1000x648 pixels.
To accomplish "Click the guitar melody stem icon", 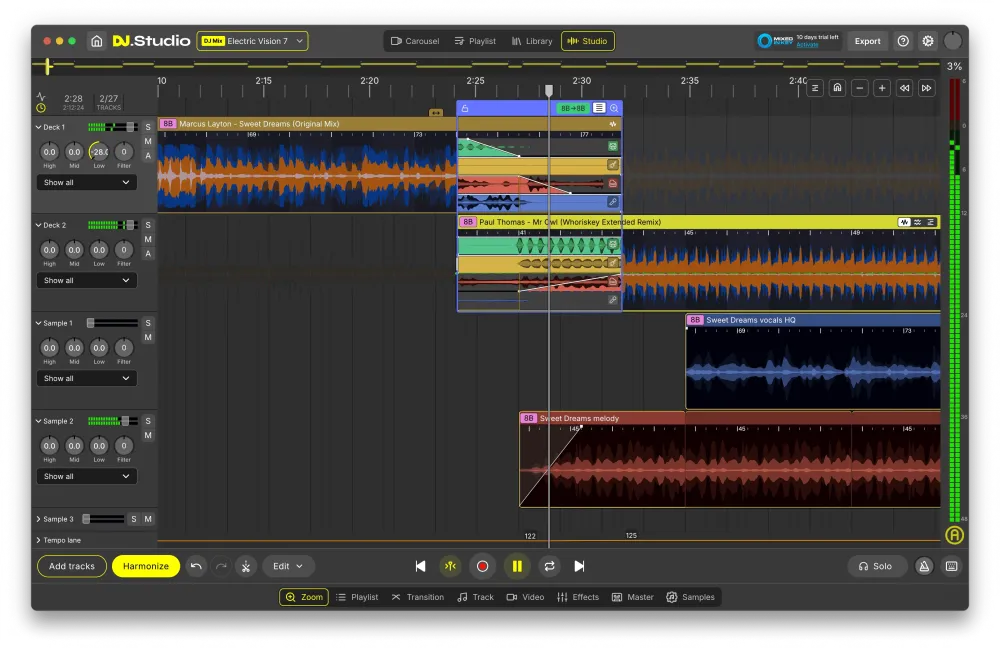I will pos(613,165).
